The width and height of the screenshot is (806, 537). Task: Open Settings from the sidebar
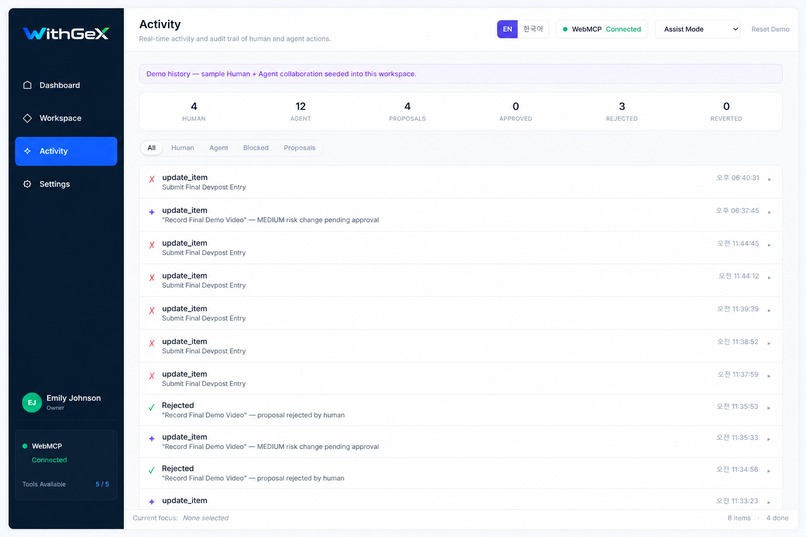pos(66,184)
